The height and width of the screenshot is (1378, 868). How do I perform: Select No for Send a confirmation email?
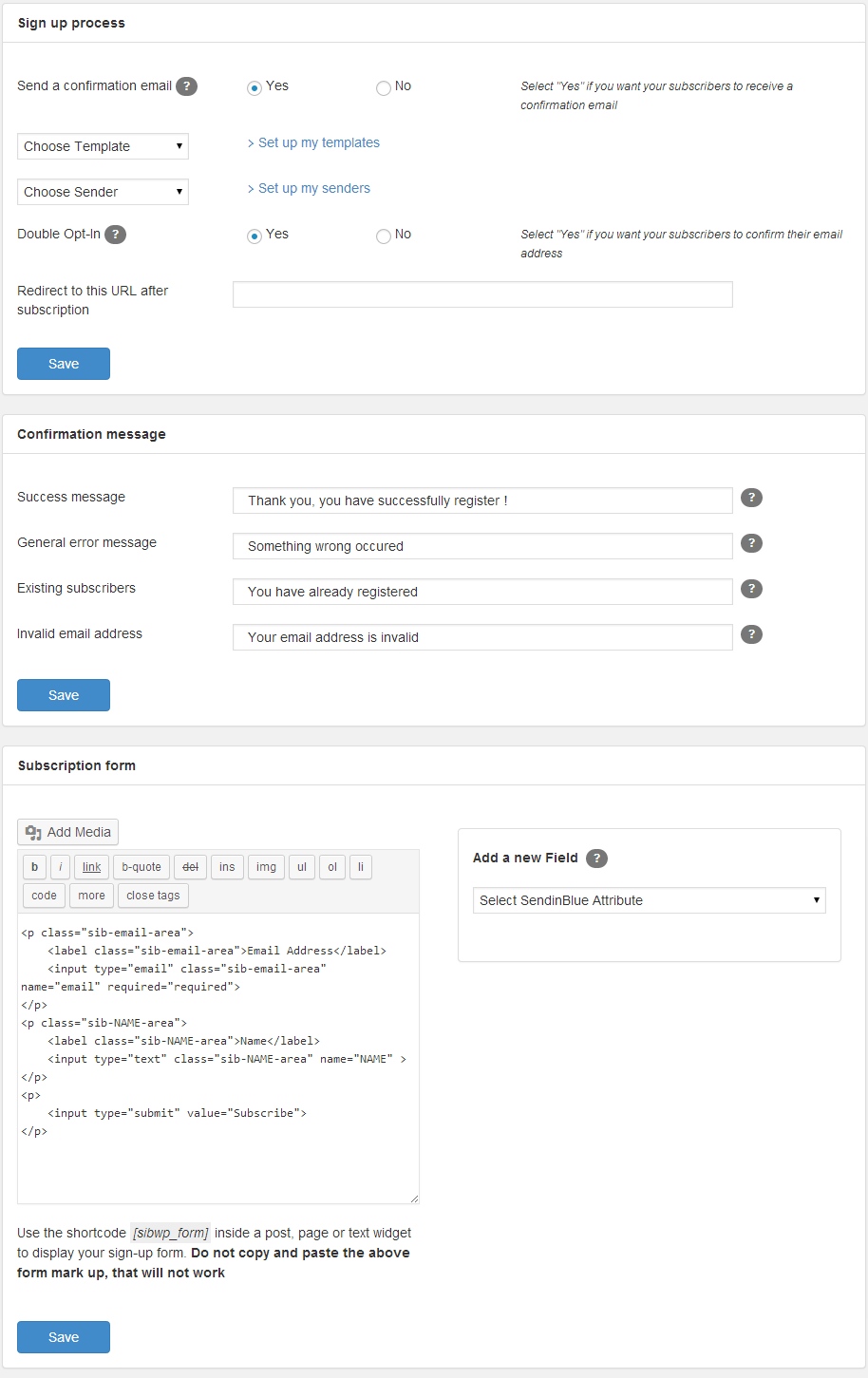(x=384, y=88)
